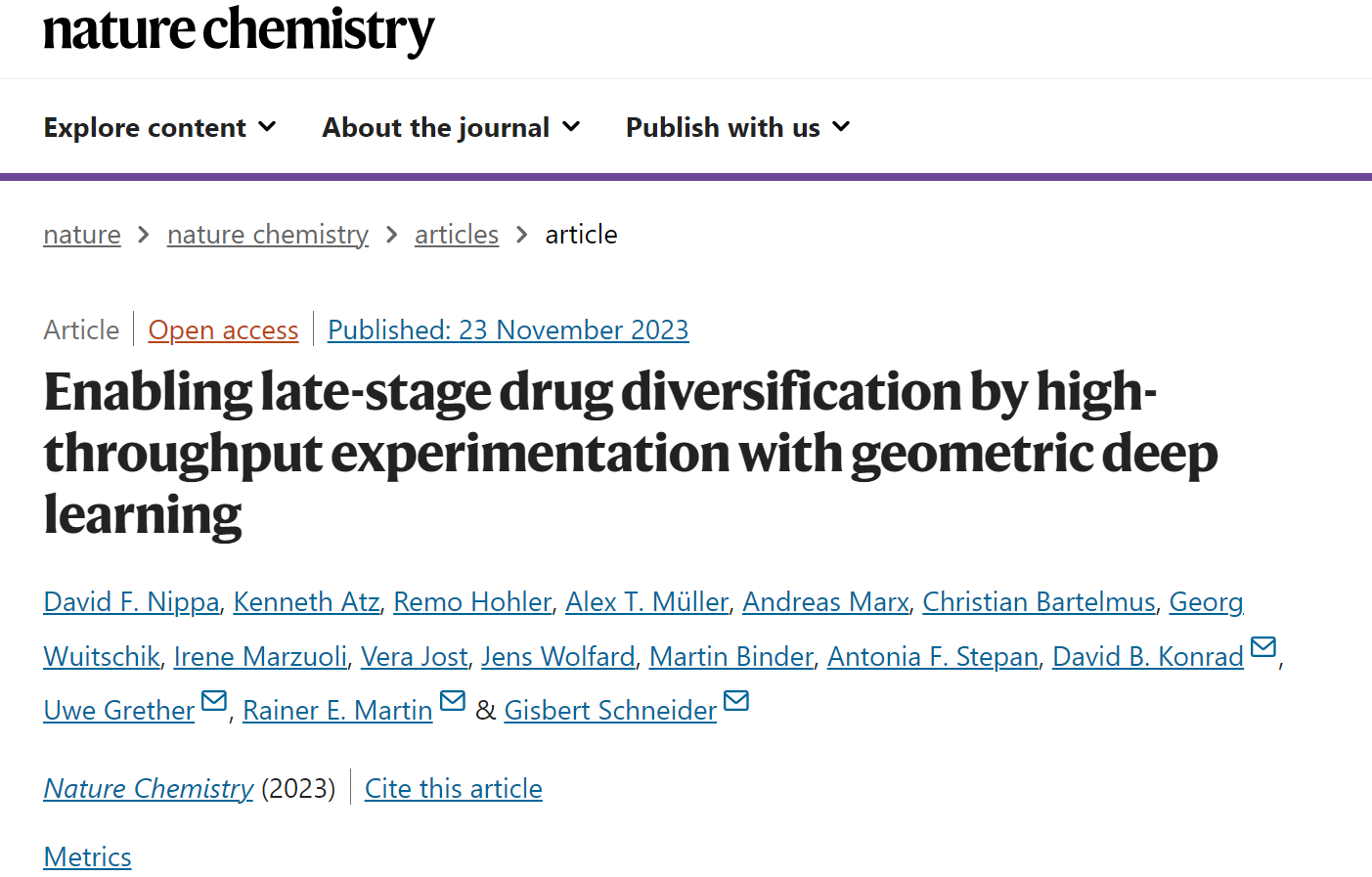Image resolution: width=1372 pixels, height=877 pixels.
Task: Click Published: 23 November 2023 link
Action: click(508, 330)
